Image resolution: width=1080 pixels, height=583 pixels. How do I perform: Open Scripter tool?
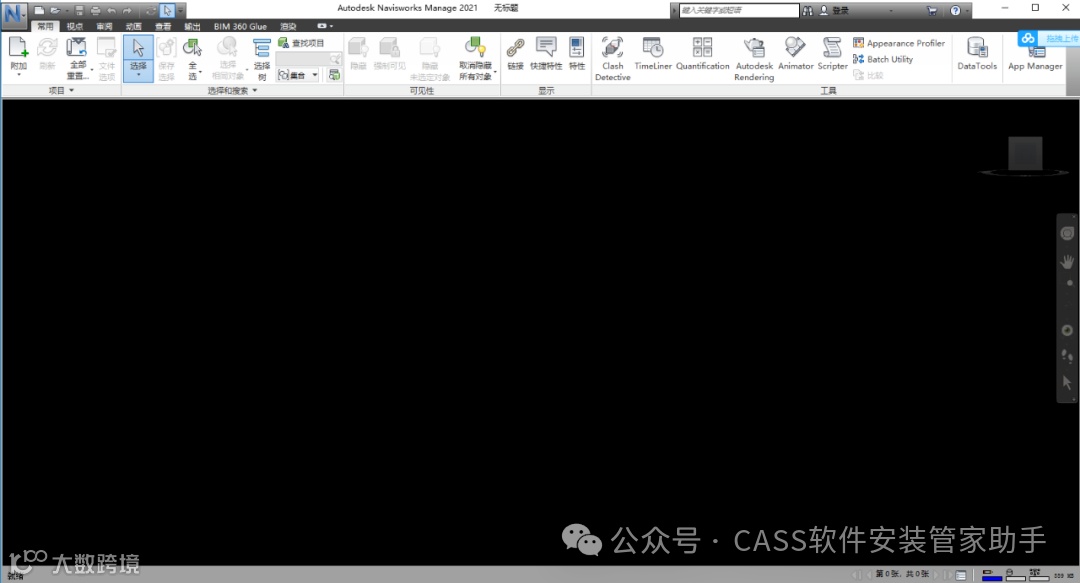tap(832, 54)
